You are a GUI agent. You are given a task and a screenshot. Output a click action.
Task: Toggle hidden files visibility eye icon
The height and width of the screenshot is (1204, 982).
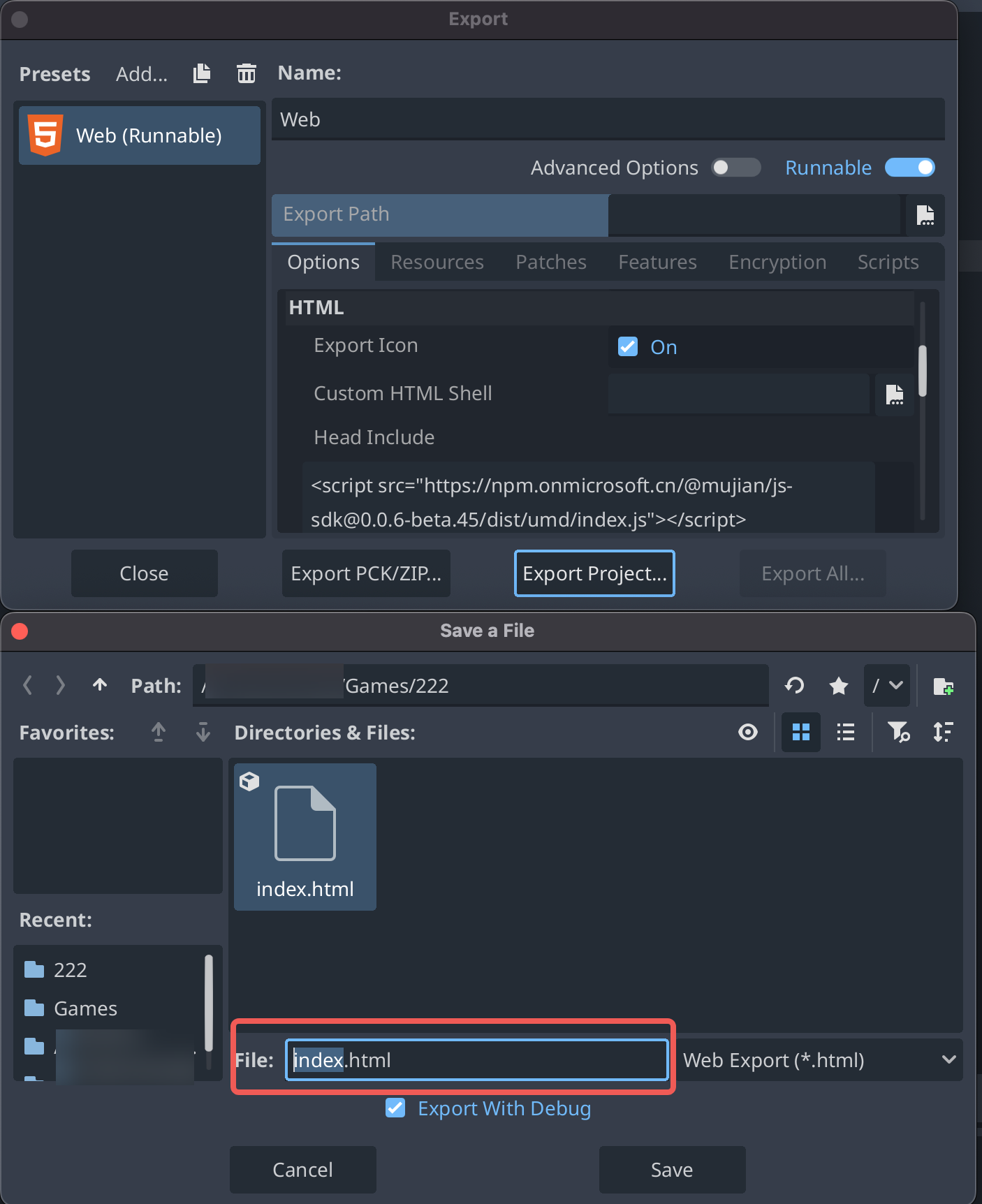(x=747, y=732)
